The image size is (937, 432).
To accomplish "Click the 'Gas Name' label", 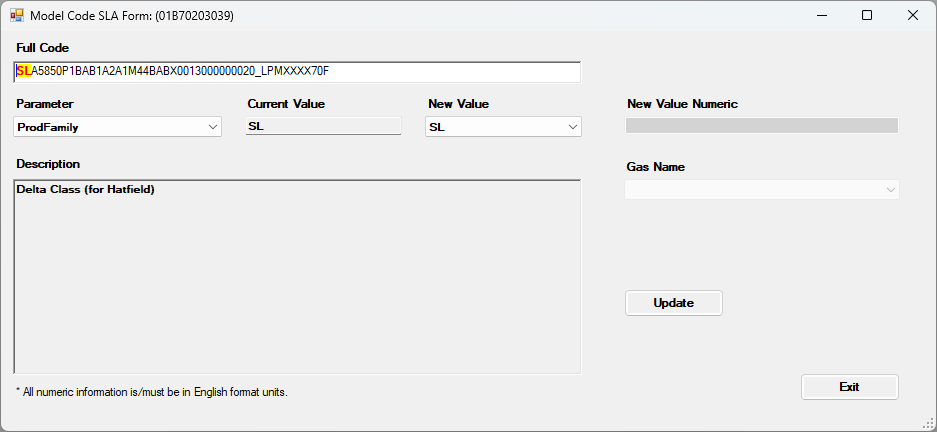I will click(656, 167).
